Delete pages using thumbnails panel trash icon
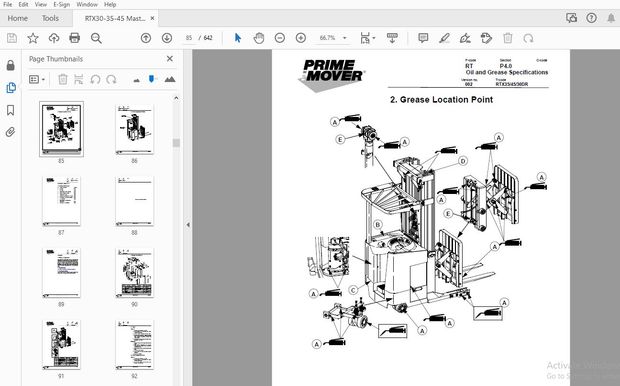The height and width of the screenshot is (386, 620). click(x=62, y=79)
